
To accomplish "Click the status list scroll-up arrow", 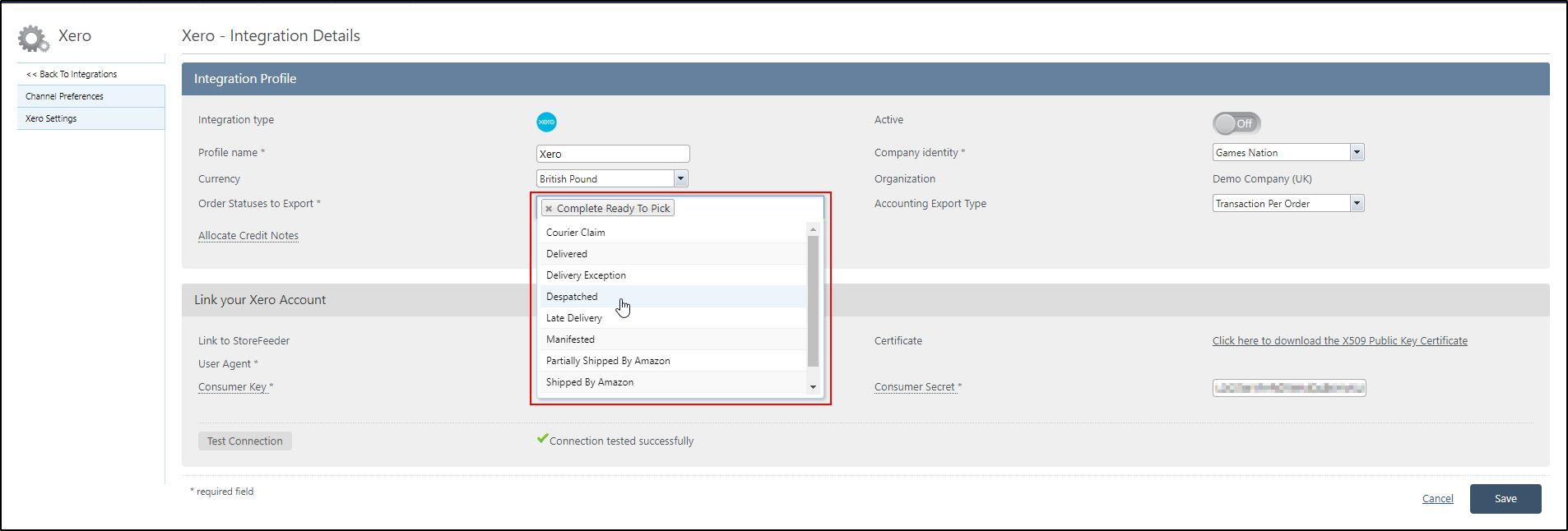I will pos(813,229).
